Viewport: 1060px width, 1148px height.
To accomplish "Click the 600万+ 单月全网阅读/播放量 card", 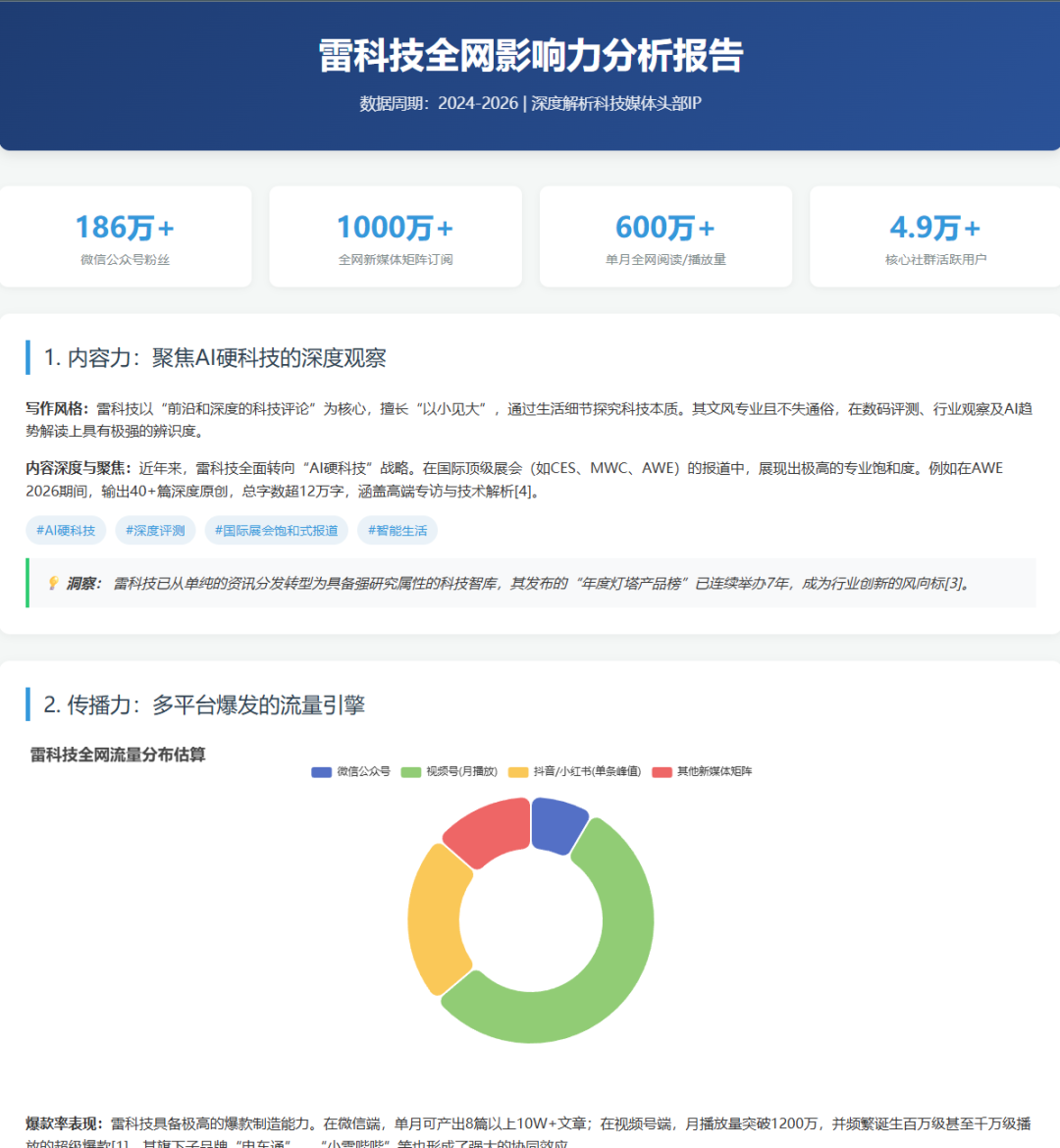I will (665, 236).
